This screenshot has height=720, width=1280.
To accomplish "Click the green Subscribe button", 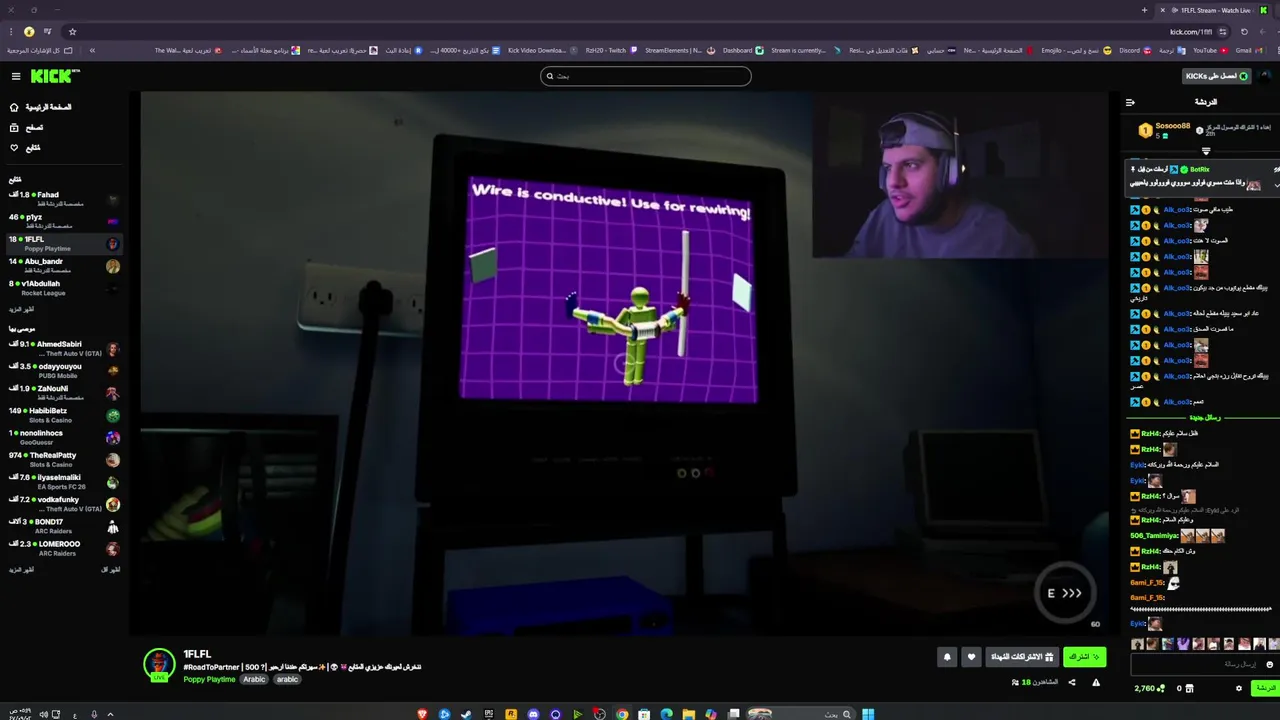I will [x=1084, y=657].
